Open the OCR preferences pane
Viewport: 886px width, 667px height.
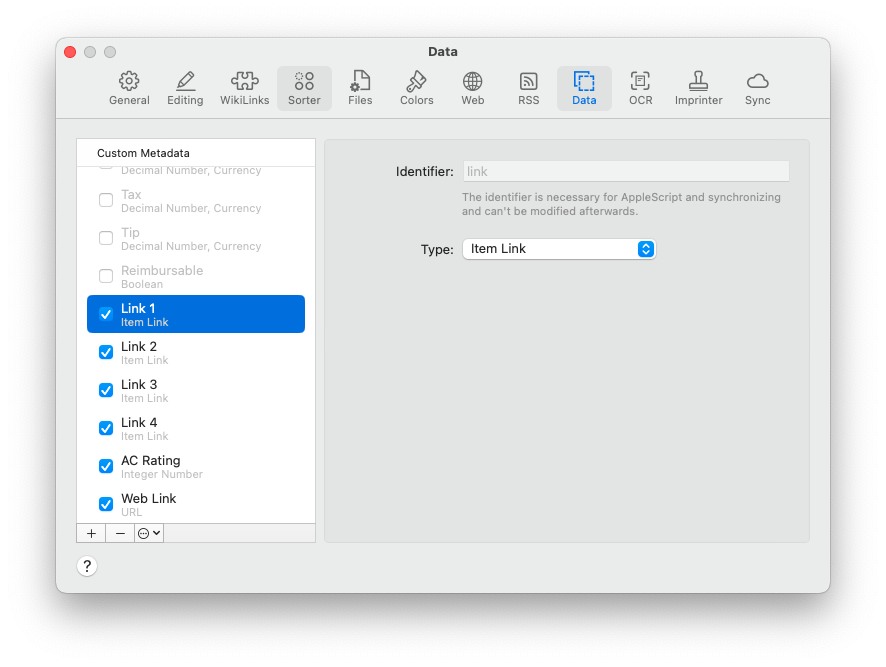pyautogui.click(x=640, y=89)
